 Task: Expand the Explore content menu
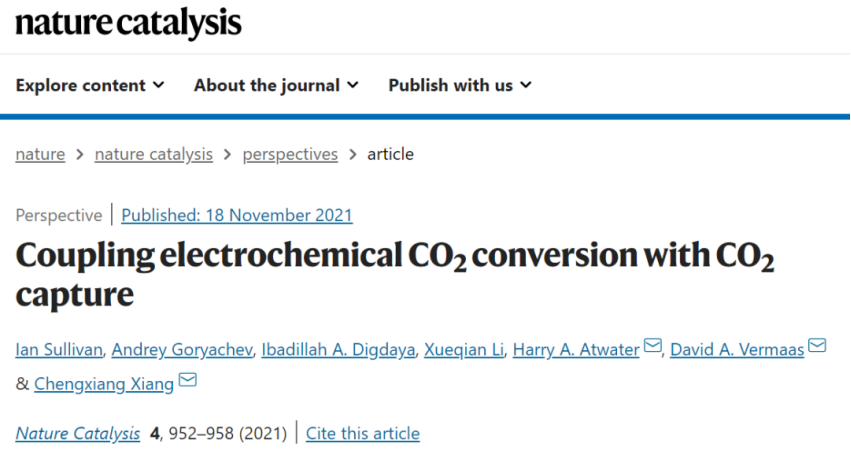(90, 85)
